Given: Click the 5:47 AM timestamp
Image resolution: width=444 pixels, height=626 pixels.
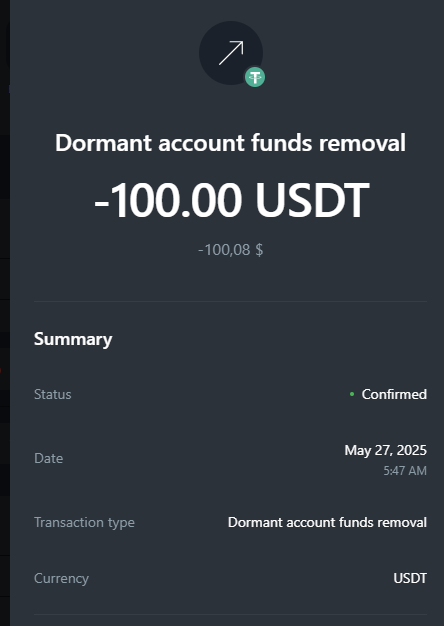Looking at the screenshot, I should (x=405, y=471).
